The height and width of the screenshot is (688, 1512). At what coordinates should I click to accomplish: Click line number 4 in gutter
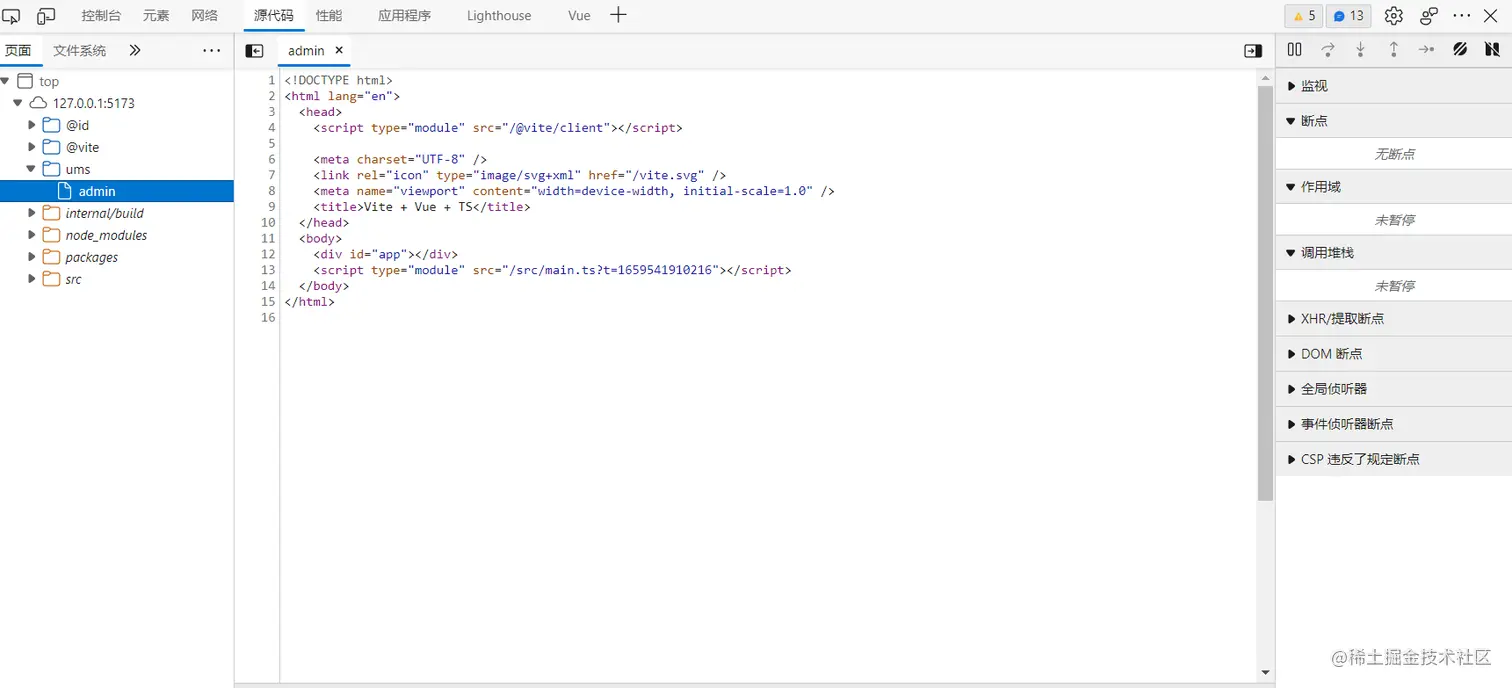coord(271,128)
